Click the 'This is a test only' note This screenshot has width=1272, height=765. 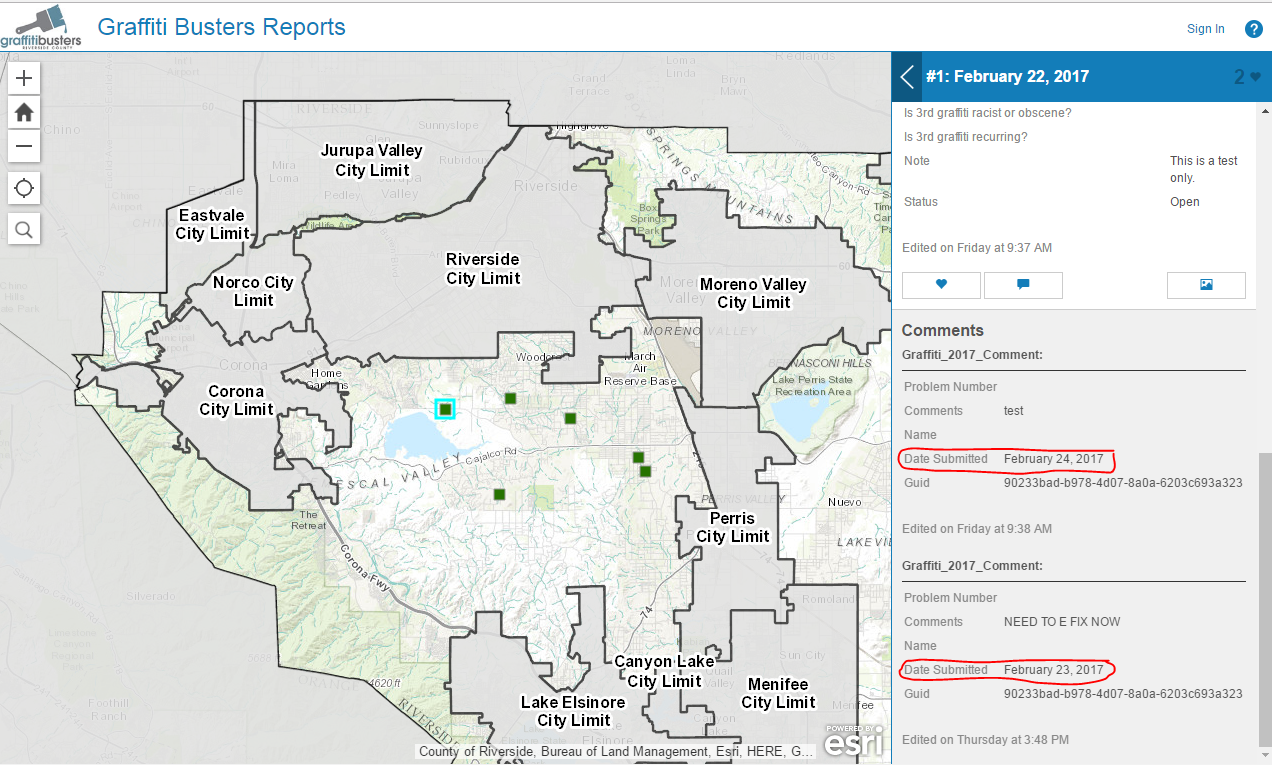(x=1204, y=169)
